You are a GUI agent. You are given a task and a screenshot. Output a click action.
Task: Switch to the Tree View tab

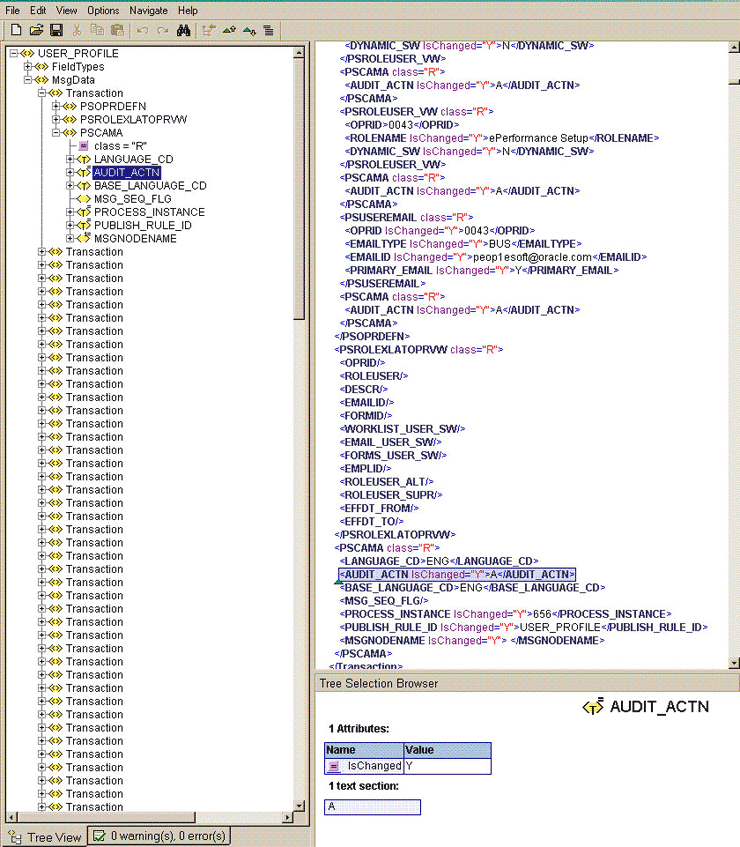pyautogui.click(x=45, y=837)
